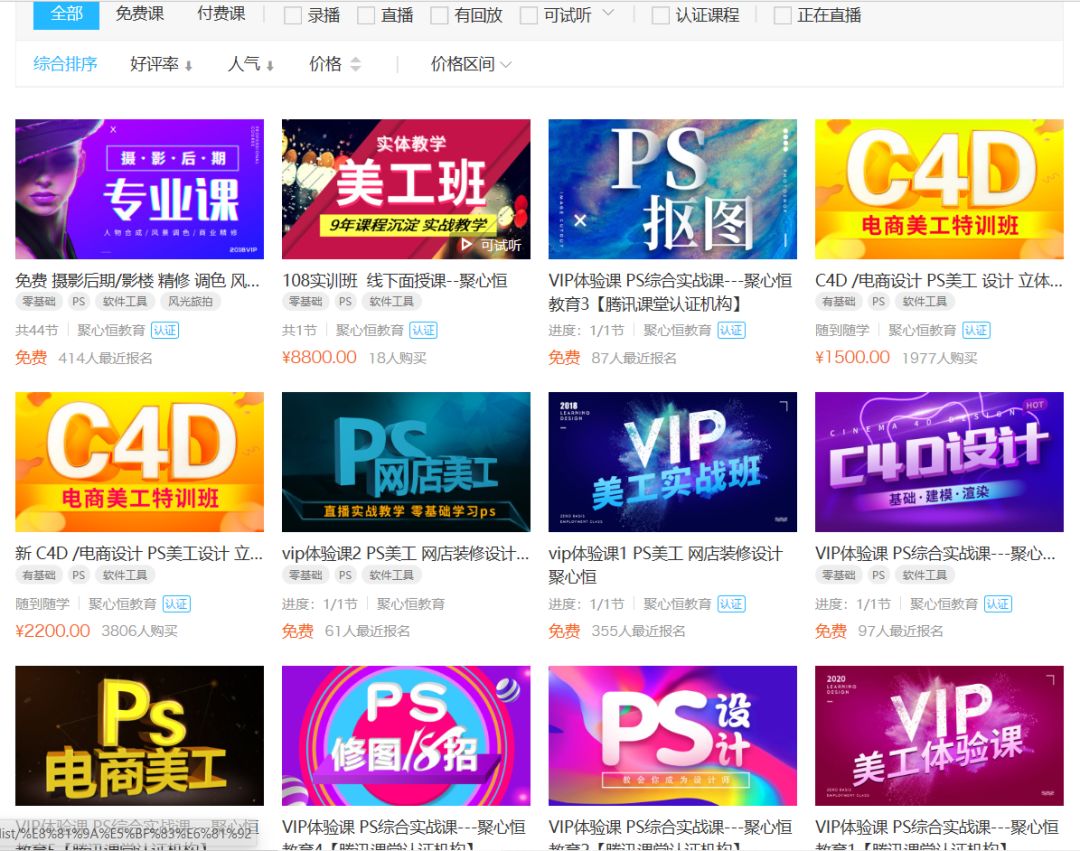Click the 可试听 play icon on 美工班 cover
The height and width of the screenshot is (851, 1080).
(x=468, y=244)
